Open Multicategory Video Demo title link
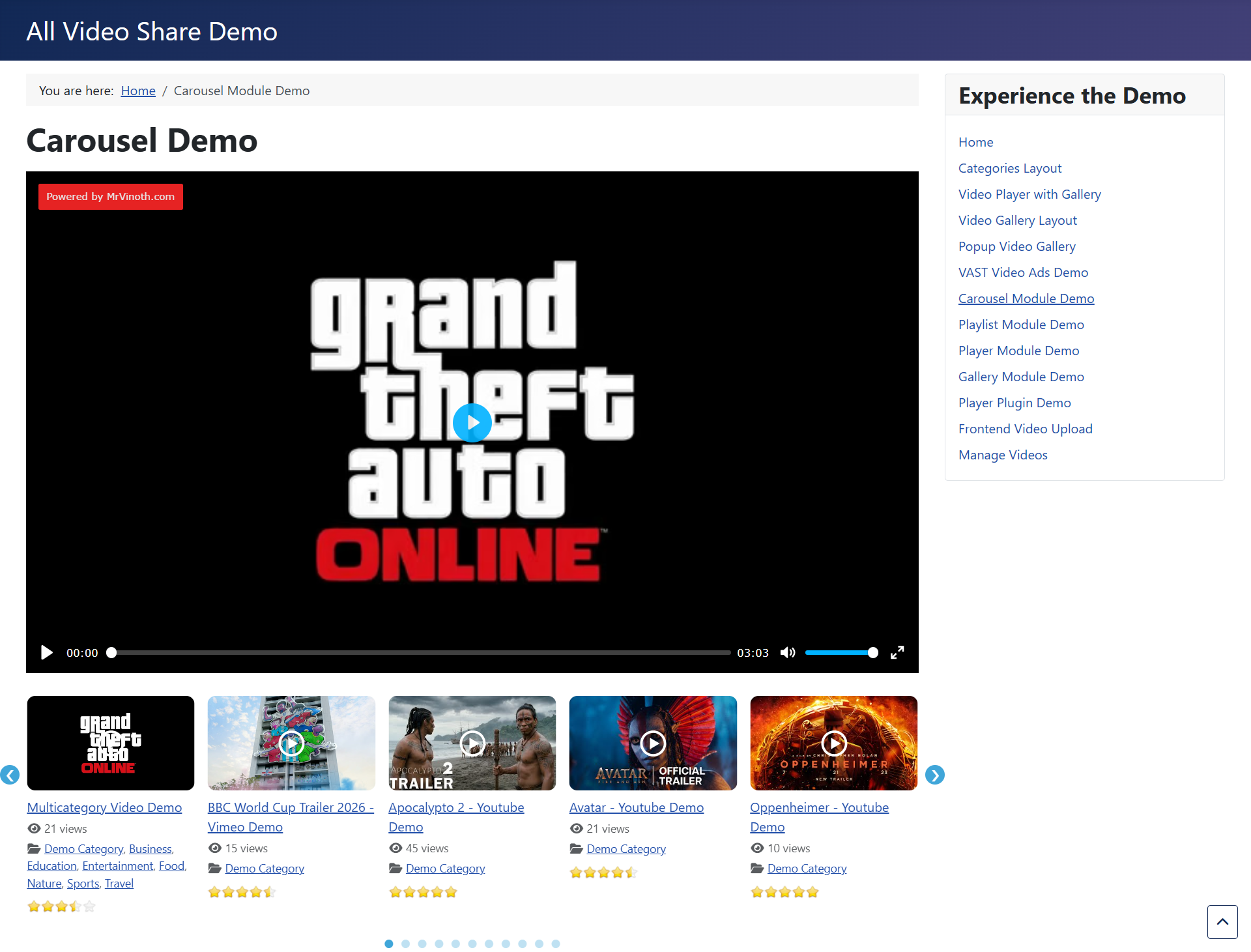This screenshot has width=1251, height=952. tap(104, 807)
